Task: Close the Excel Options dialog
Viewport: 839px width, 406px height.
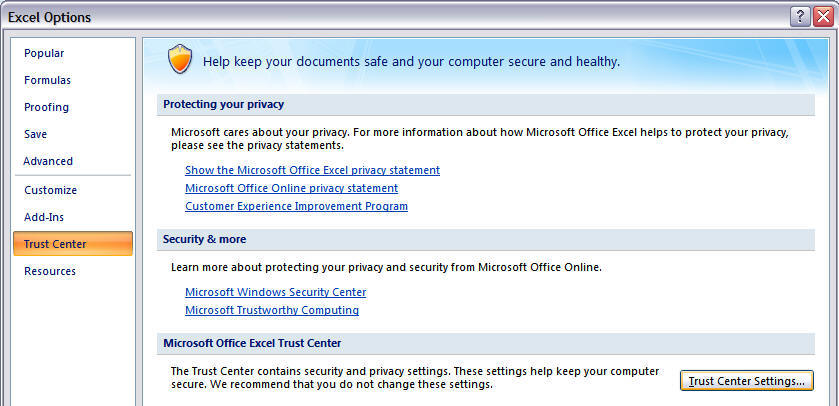Action: [x=823, y=16]
